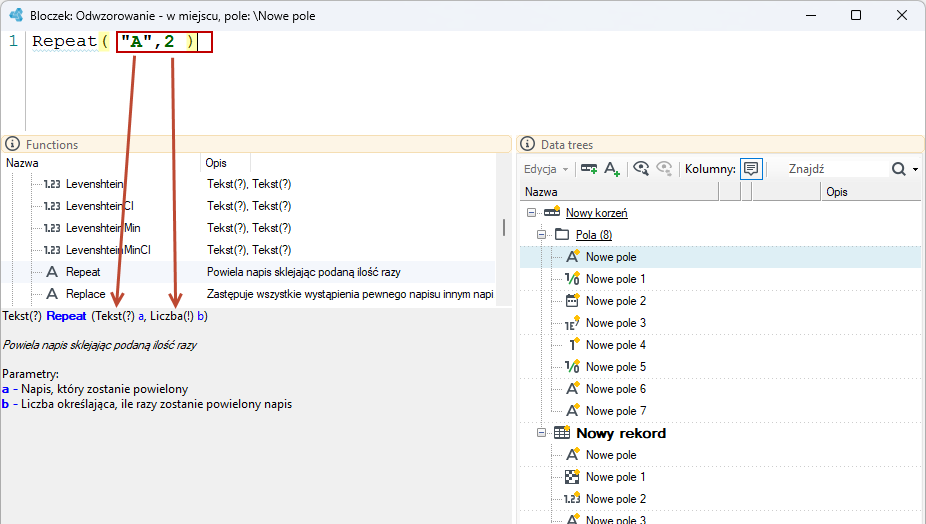The image size is (926, 524).
Task: Click the eye with magnifier show-usages icon
Action: point(641,169)
